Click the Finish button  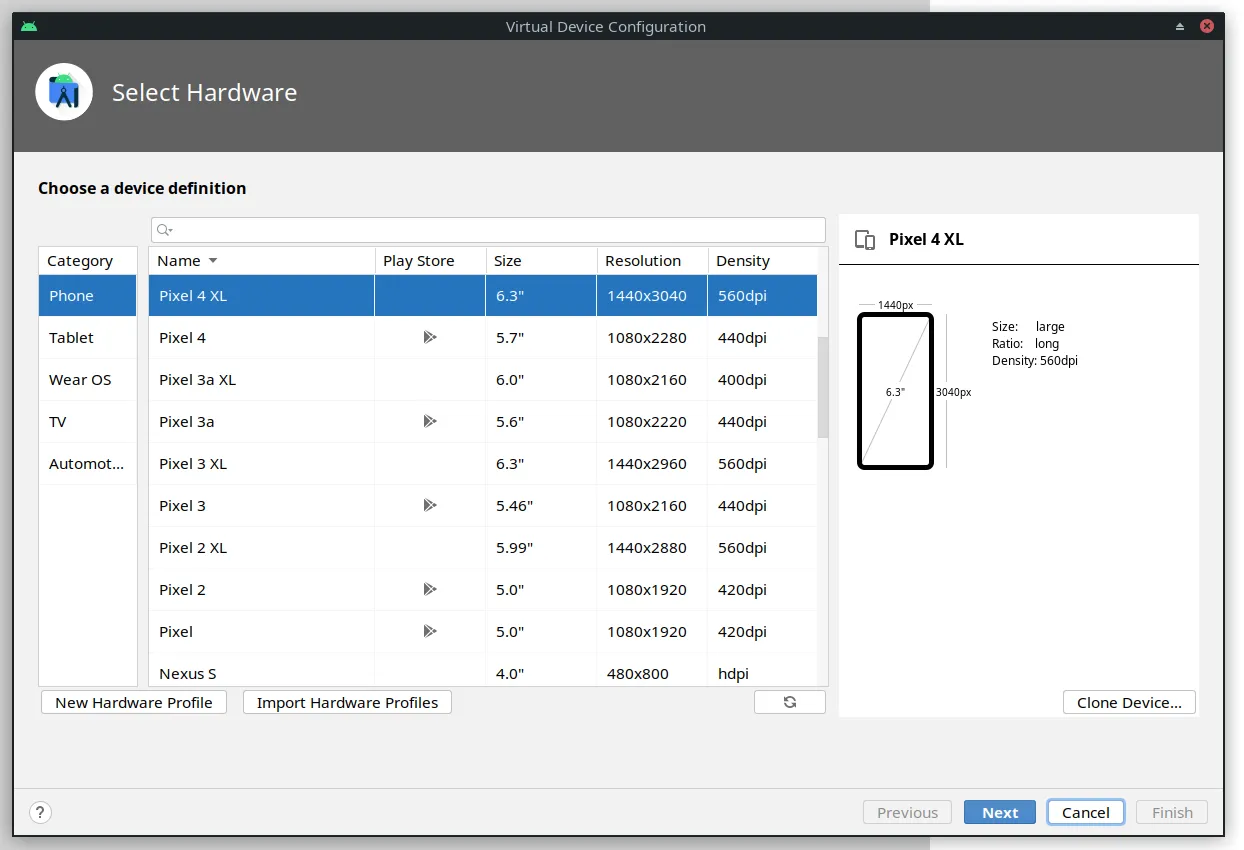[x=1172, y=812]
